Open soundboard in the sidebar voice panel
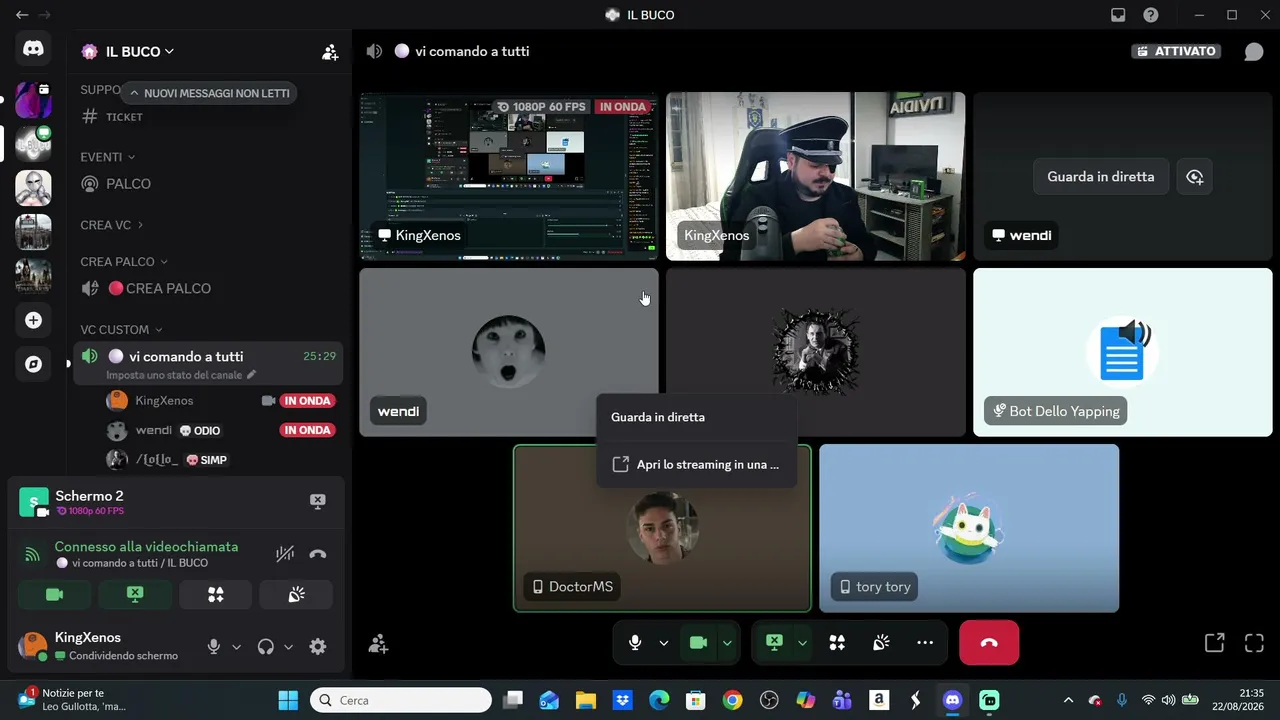The image size is (1280, 720). [x=296, y=594]
